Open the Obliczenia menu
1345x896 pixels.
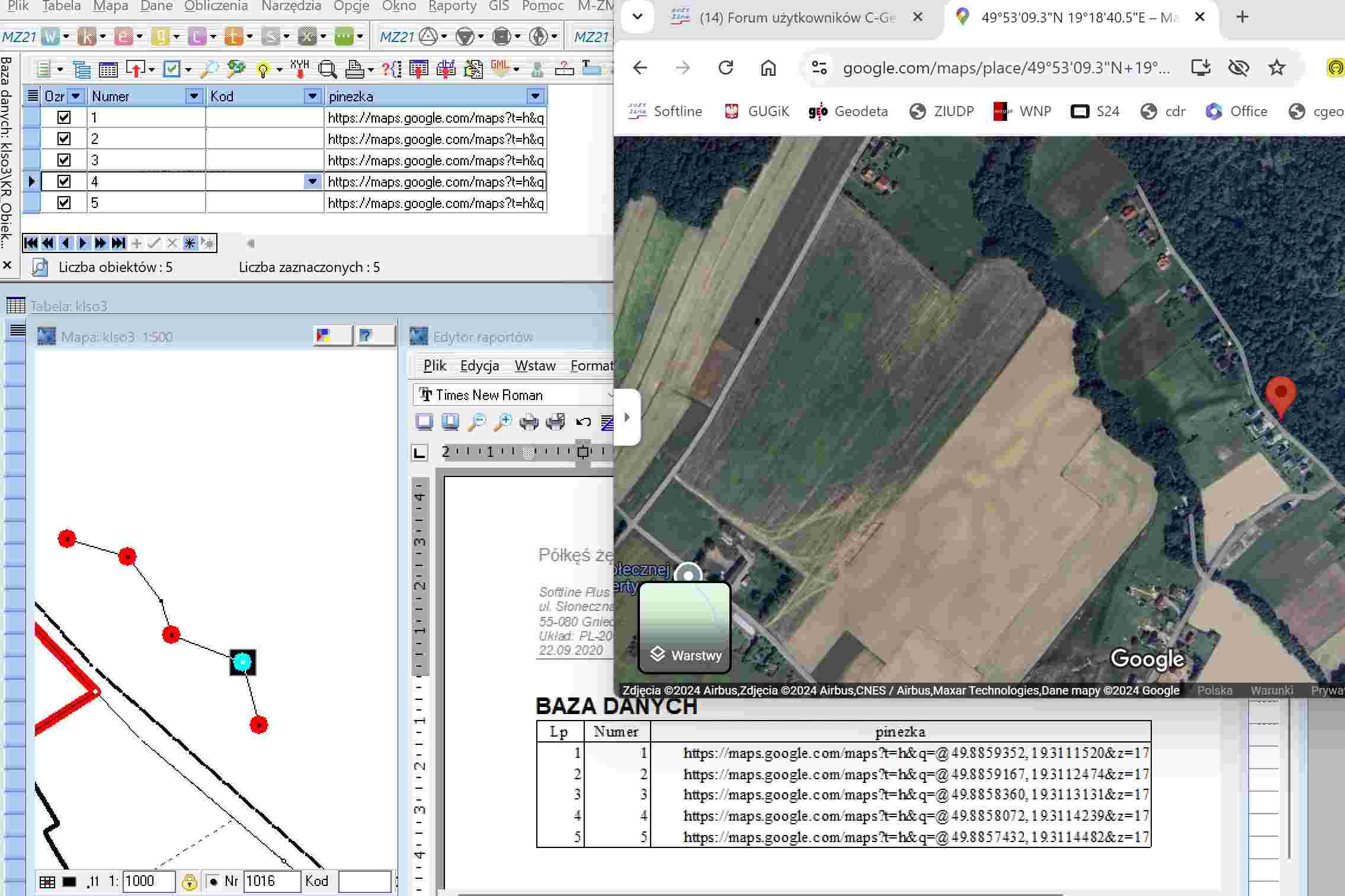pyautogui.click(x=216, y=7)
